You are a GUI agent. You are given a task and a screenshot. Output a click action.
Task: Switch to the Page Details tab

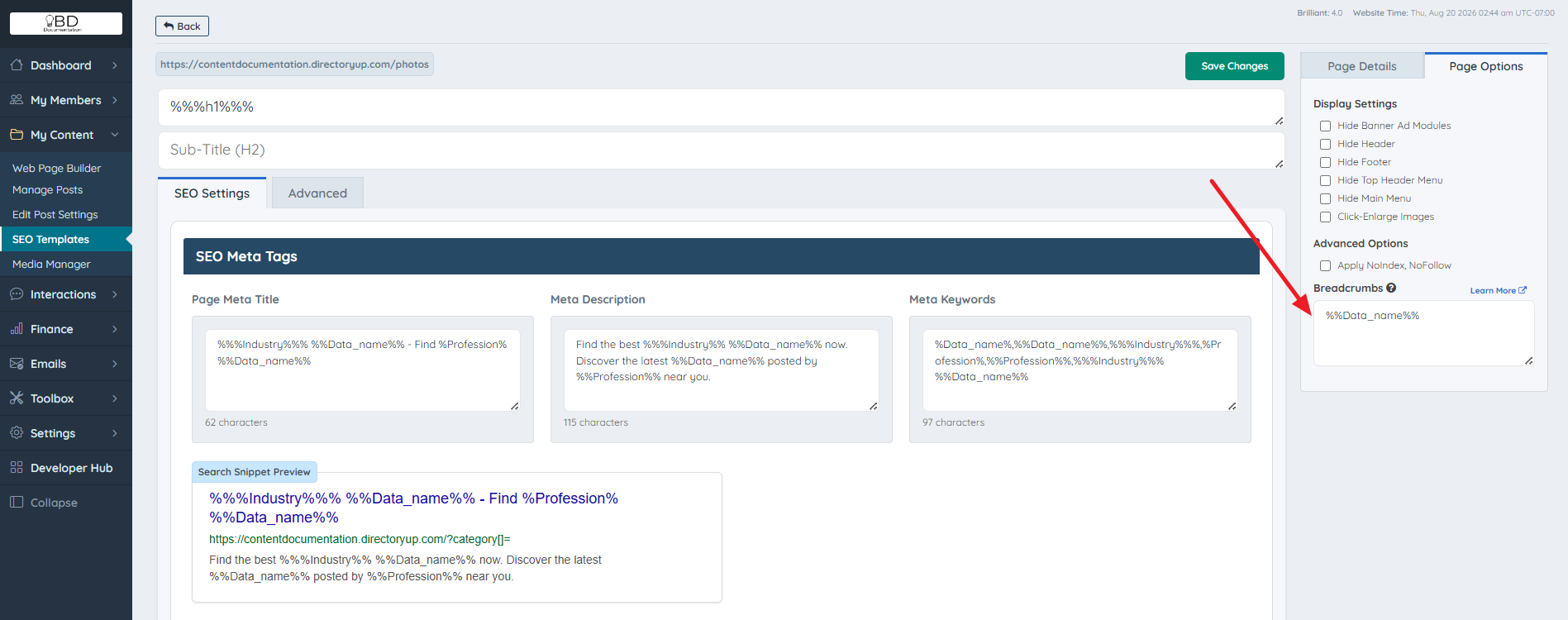tap(1362, 66)
